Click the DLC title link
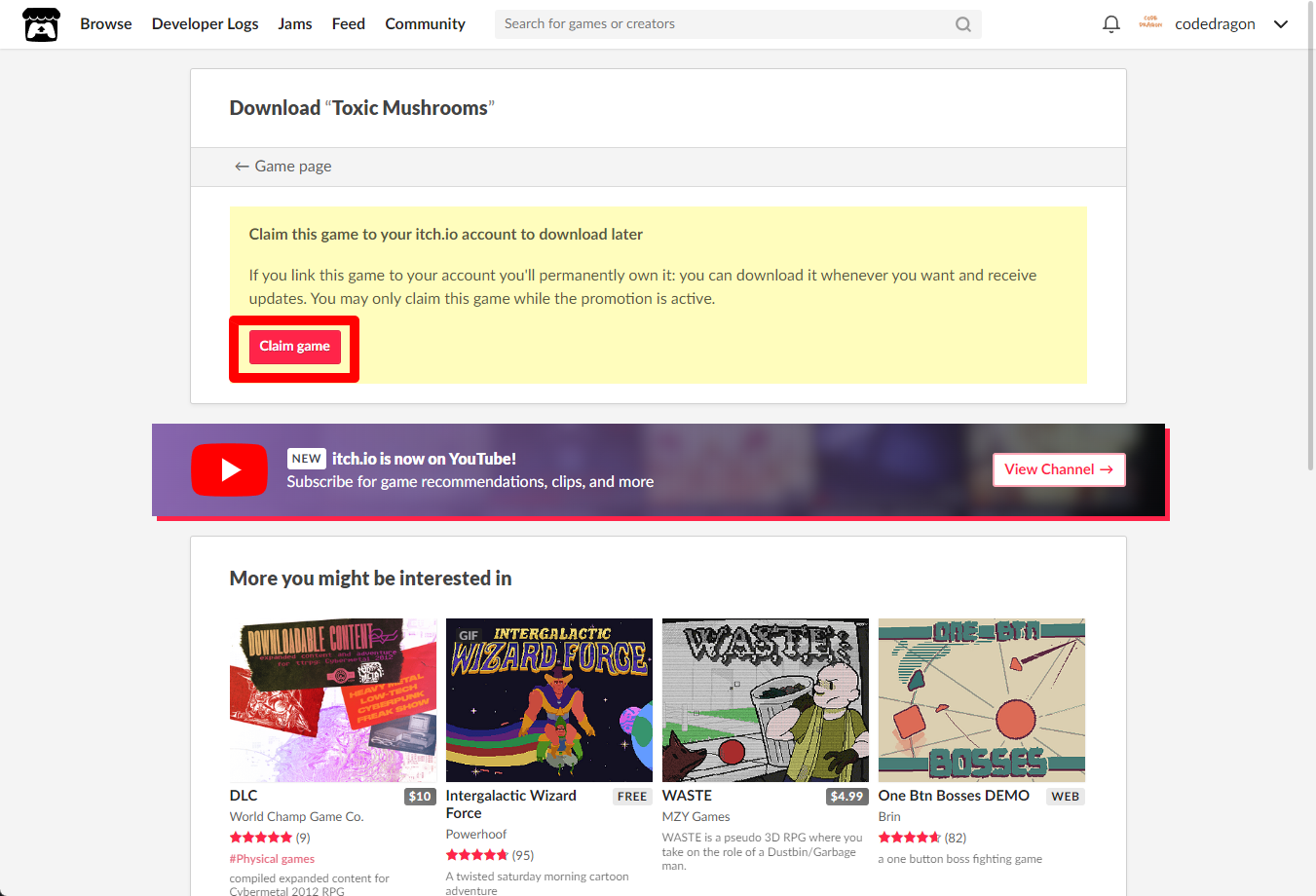 244,796
